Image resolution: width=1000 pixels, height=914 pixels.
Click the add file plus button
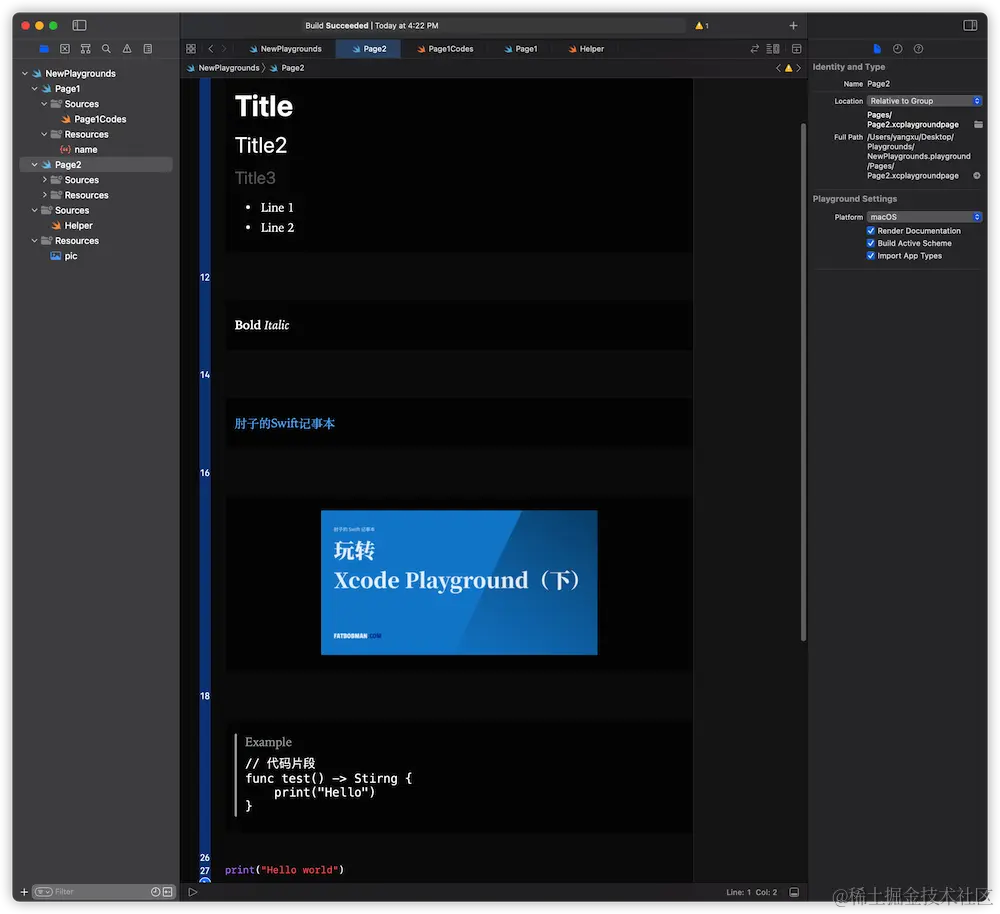tap(24, 892)
